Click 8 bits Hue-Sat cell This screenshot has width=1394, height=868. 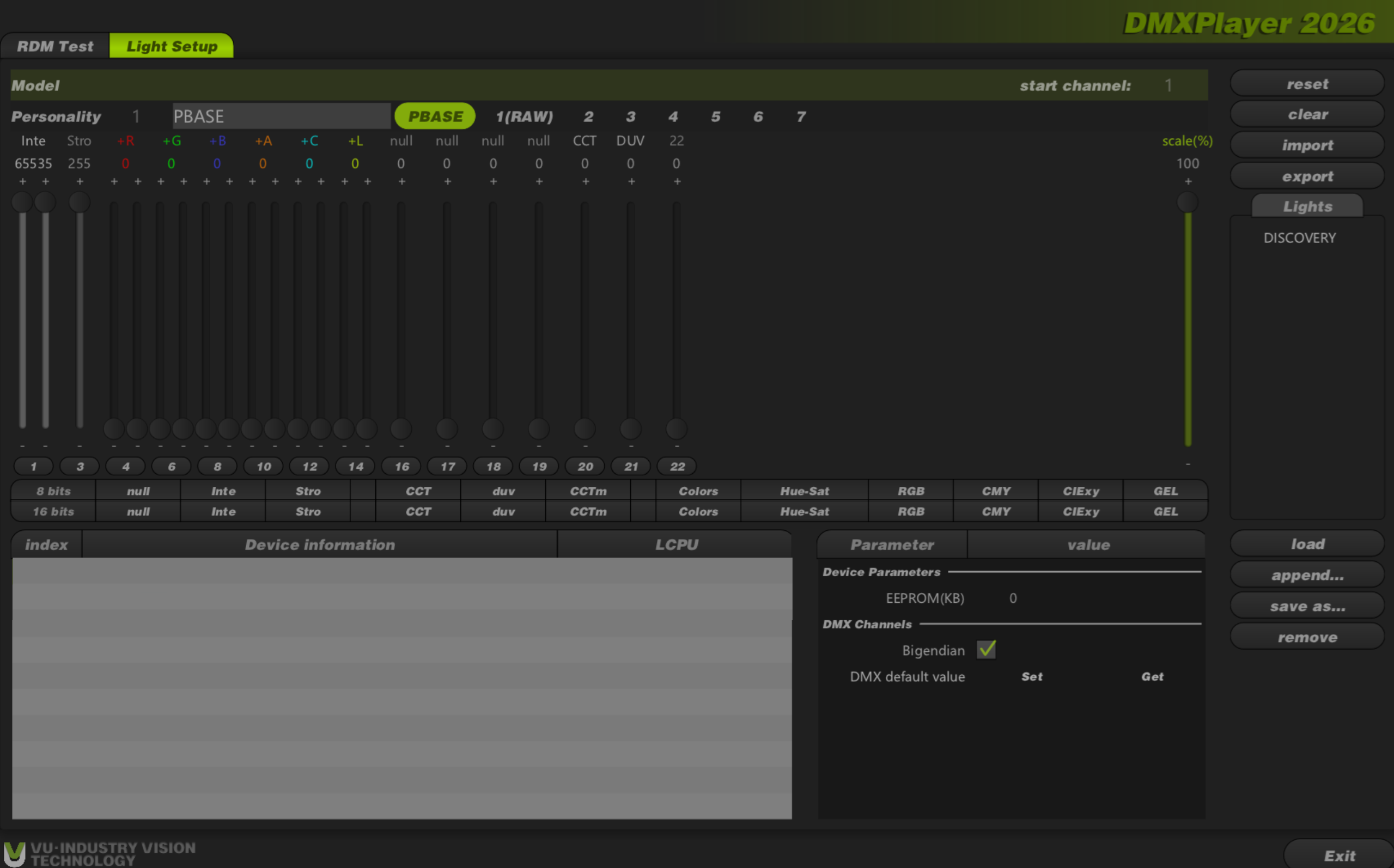pyautogui.click(x=805, y=491)
